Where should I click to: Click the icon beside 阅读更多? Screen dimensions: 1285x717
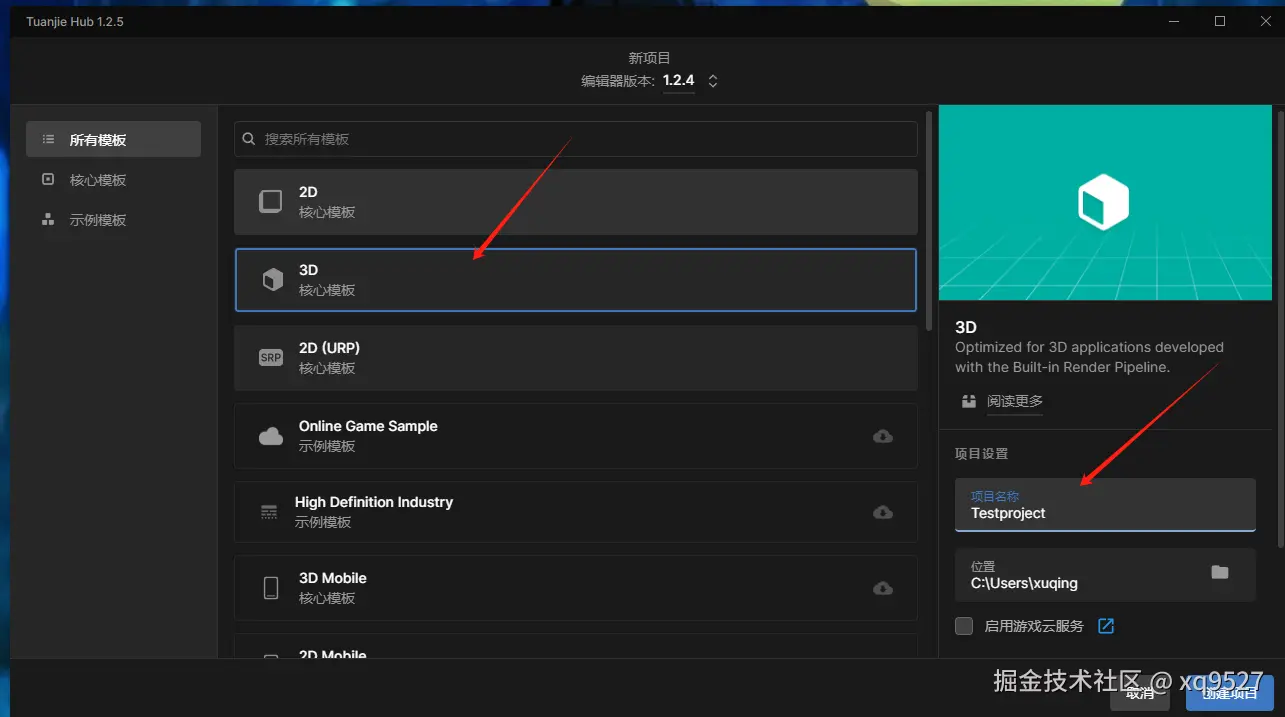[x=968, y=401]
